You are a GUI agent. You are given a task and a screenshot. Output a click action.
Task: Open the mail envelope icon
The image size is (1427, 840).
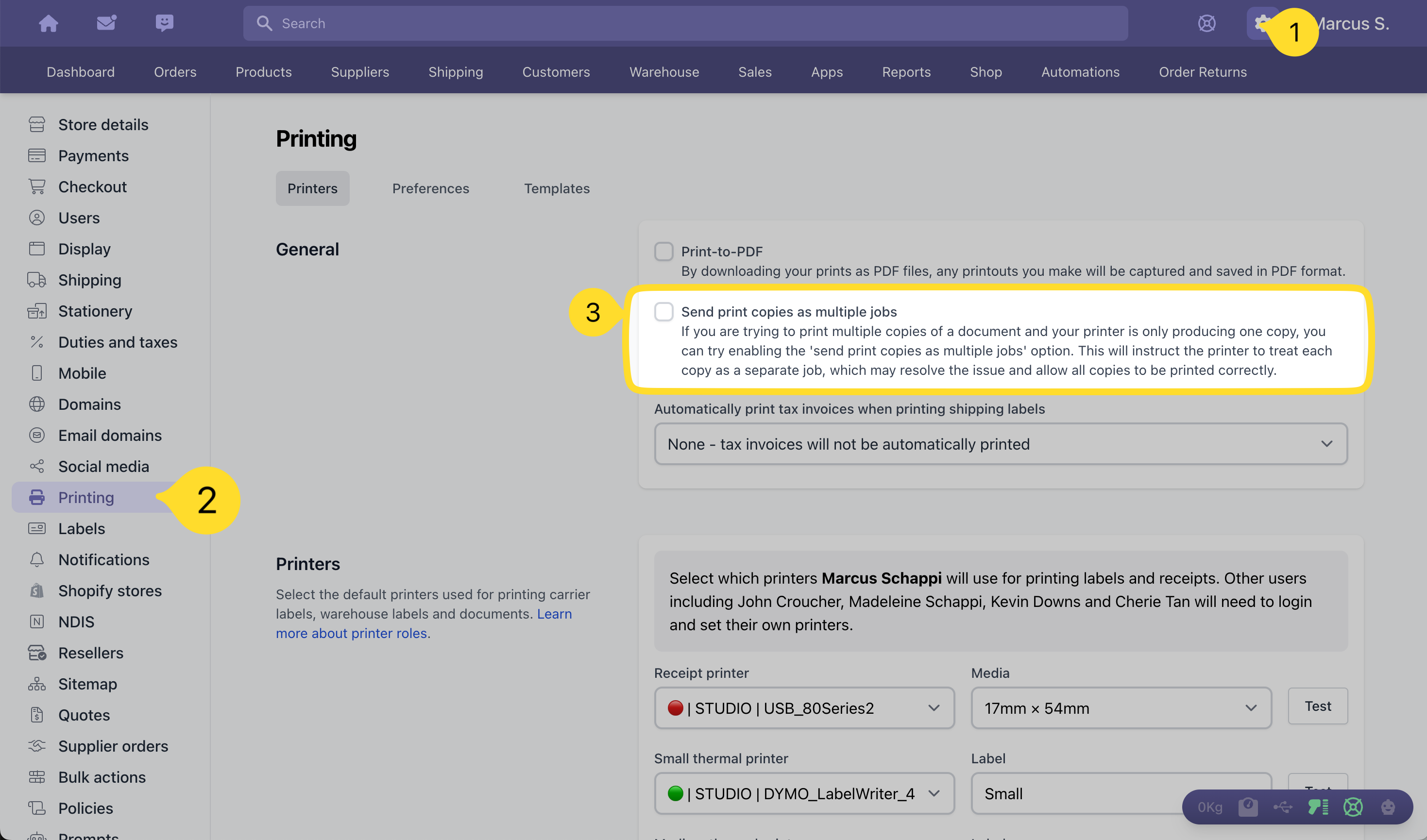pos(106,23)
